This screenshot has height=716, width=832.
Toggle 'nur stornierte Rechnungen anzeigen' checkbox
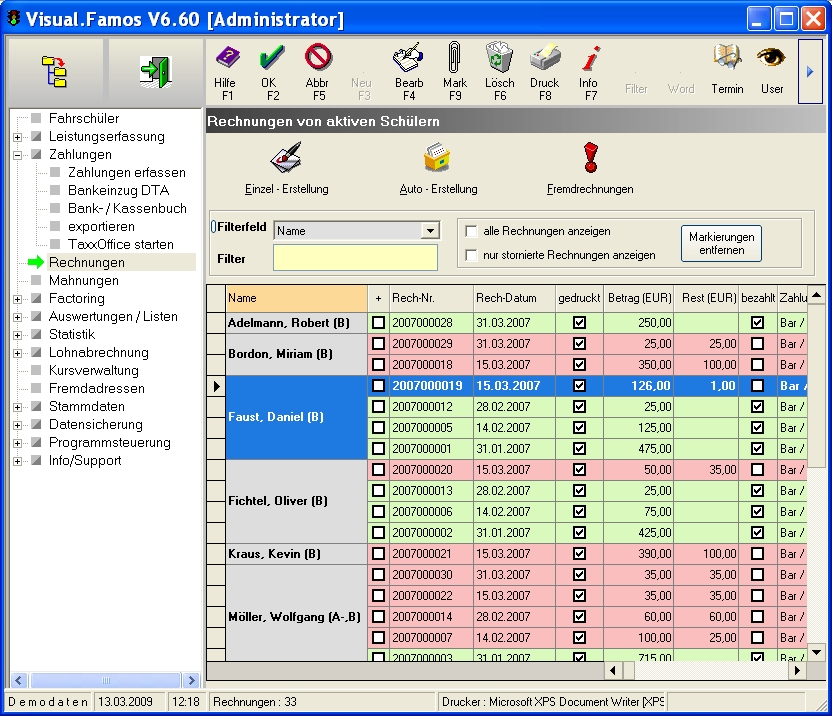click(471, 255)
